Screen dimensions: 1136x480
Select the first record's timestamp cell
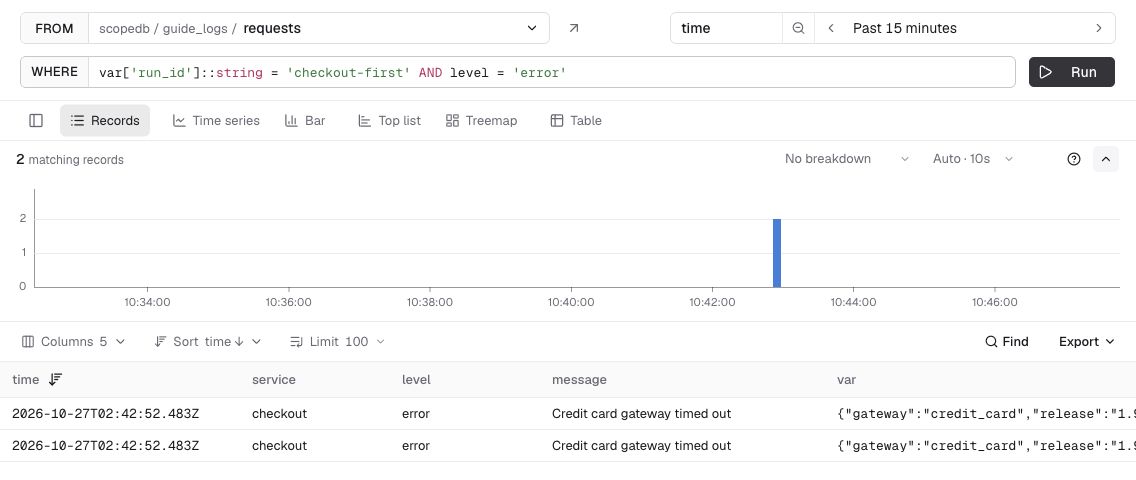click(x=105, y=414)
